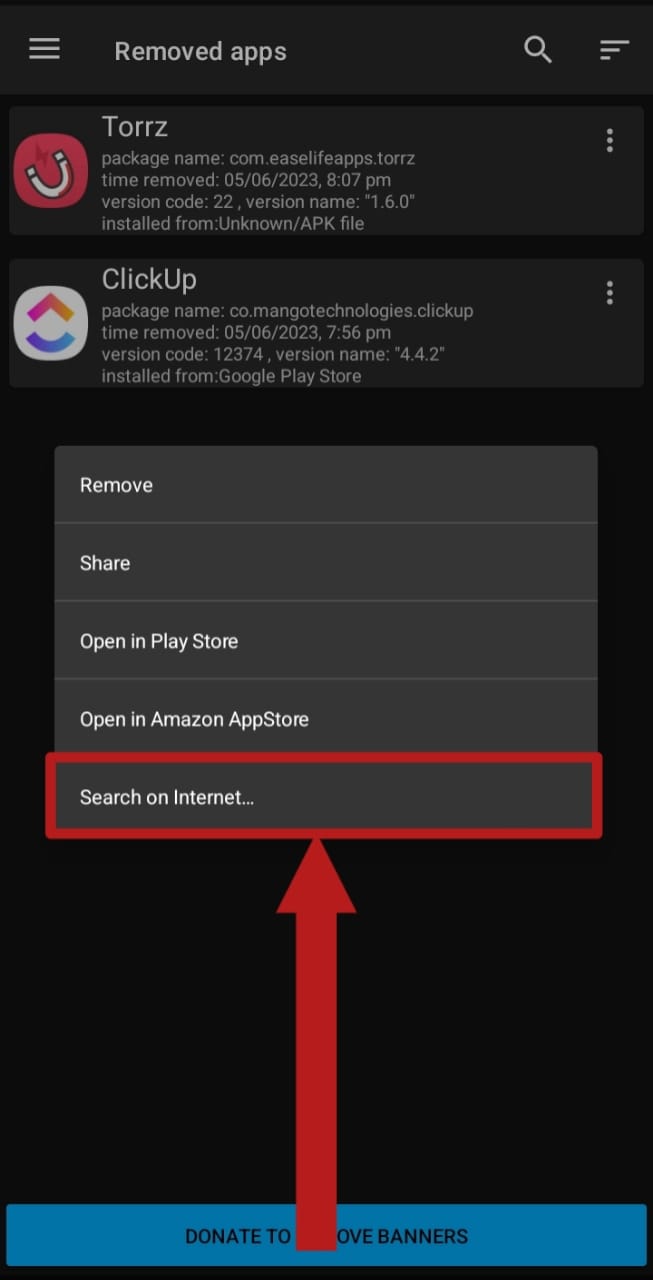This screenshot has height=1280, width=653.
Task: Tap Torrz installed from Unknown/APK file line
Action: point(232,224)
